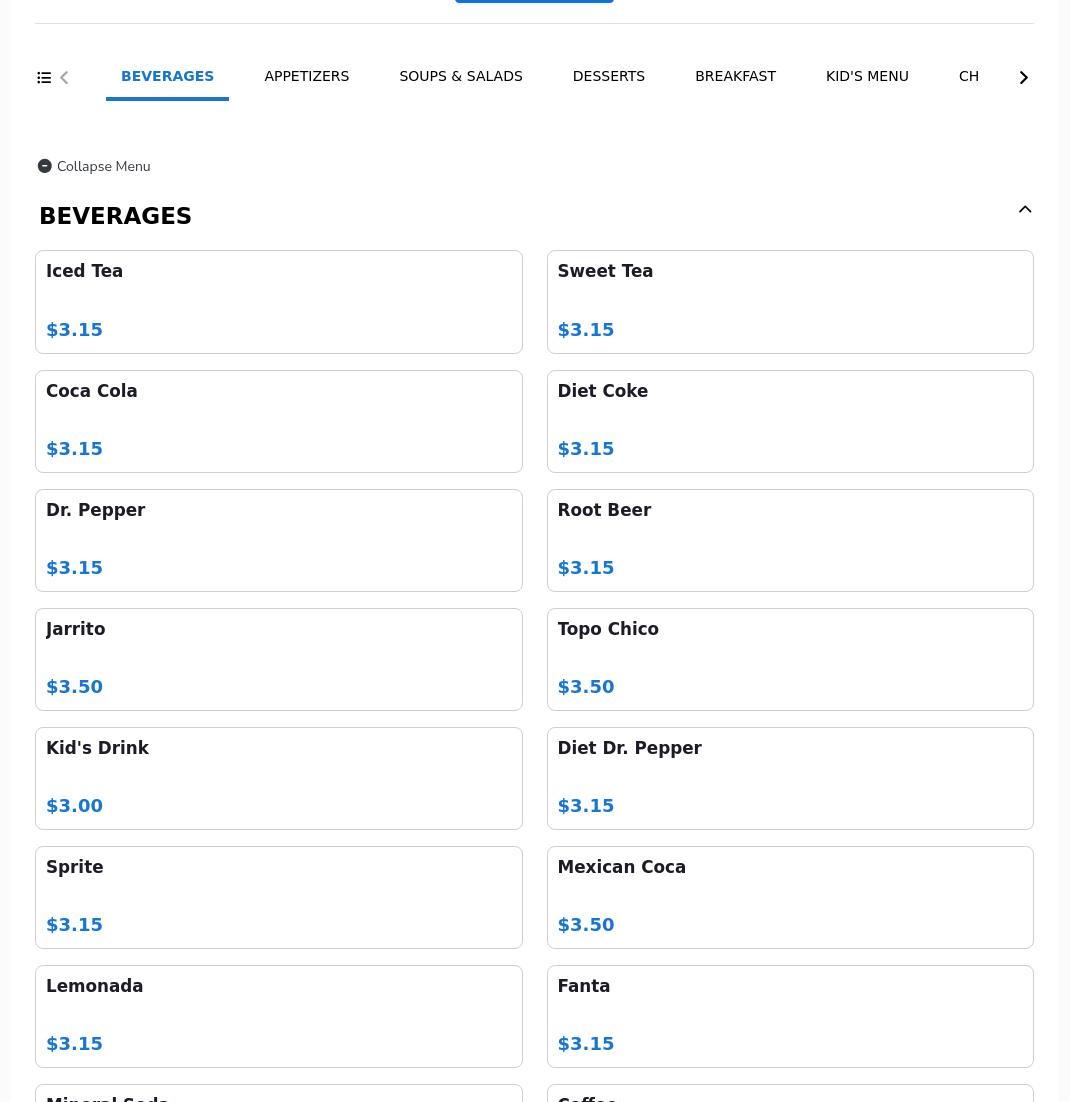Pick the Dr. Pepper item
This screenshot has width=1070, height=1102.
279,540
